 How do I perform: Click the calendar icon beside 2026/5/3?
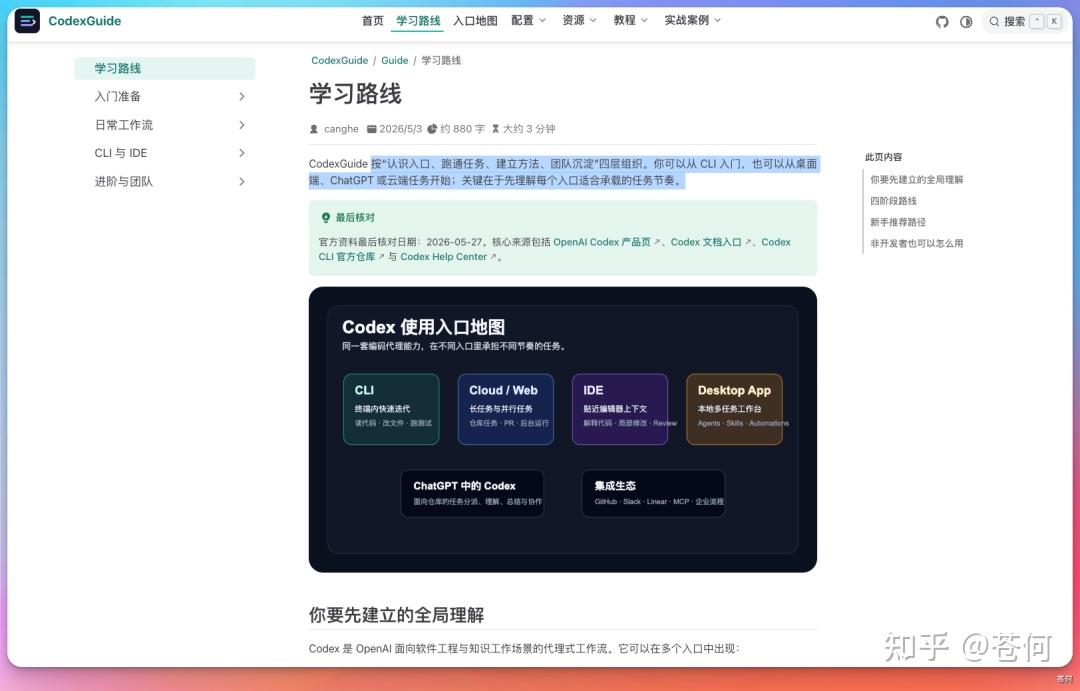tap(371, 129)
